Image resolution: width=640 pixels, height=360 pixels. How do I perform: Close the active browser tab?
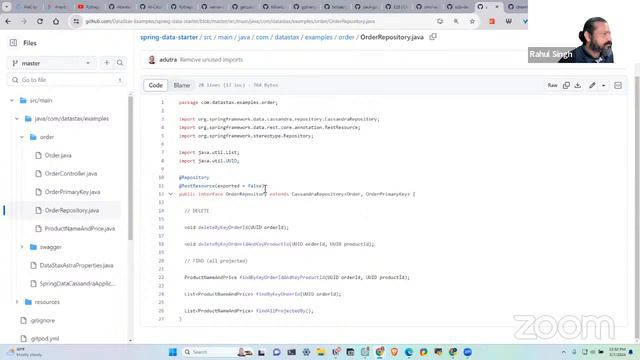pyautogui.click(x=497, y=7)
